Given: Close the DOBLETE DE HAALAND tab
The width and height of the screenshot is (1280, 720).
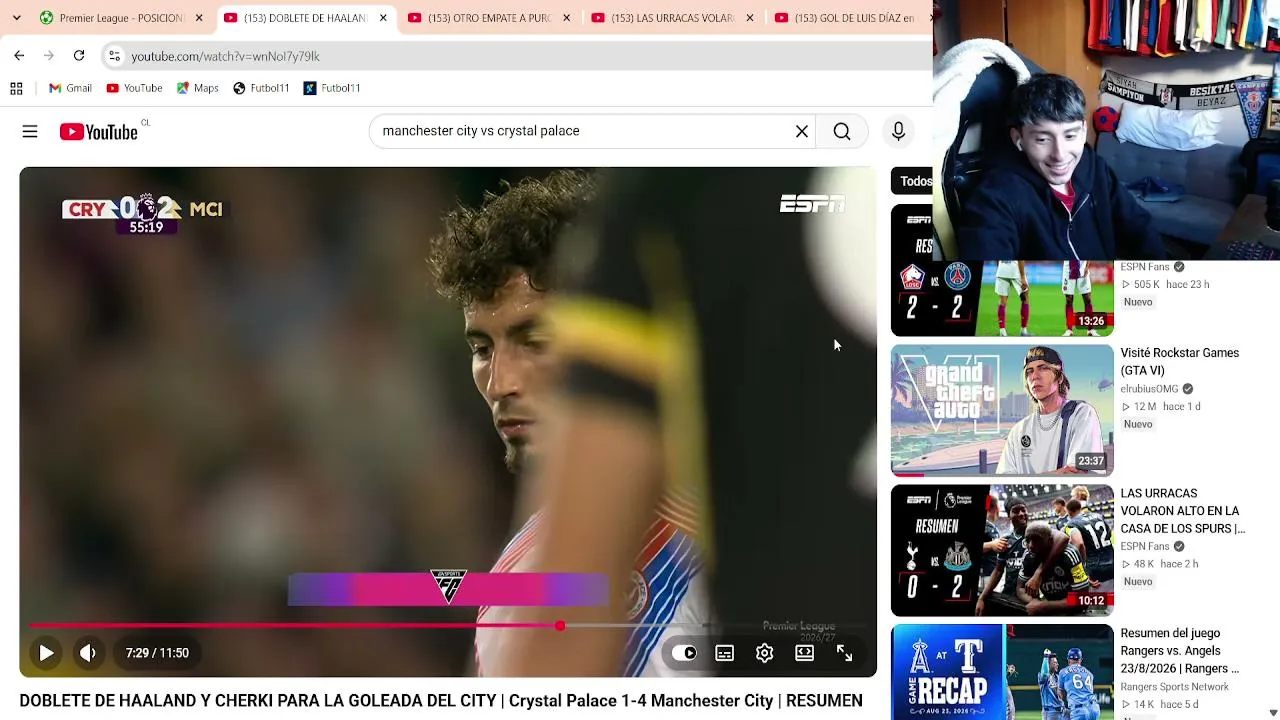Looking at the screenshot, I should point(382,18).
